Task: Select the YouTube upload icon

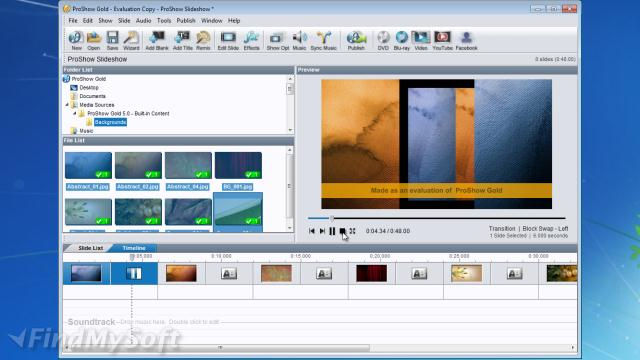Action: coord(442,41)
